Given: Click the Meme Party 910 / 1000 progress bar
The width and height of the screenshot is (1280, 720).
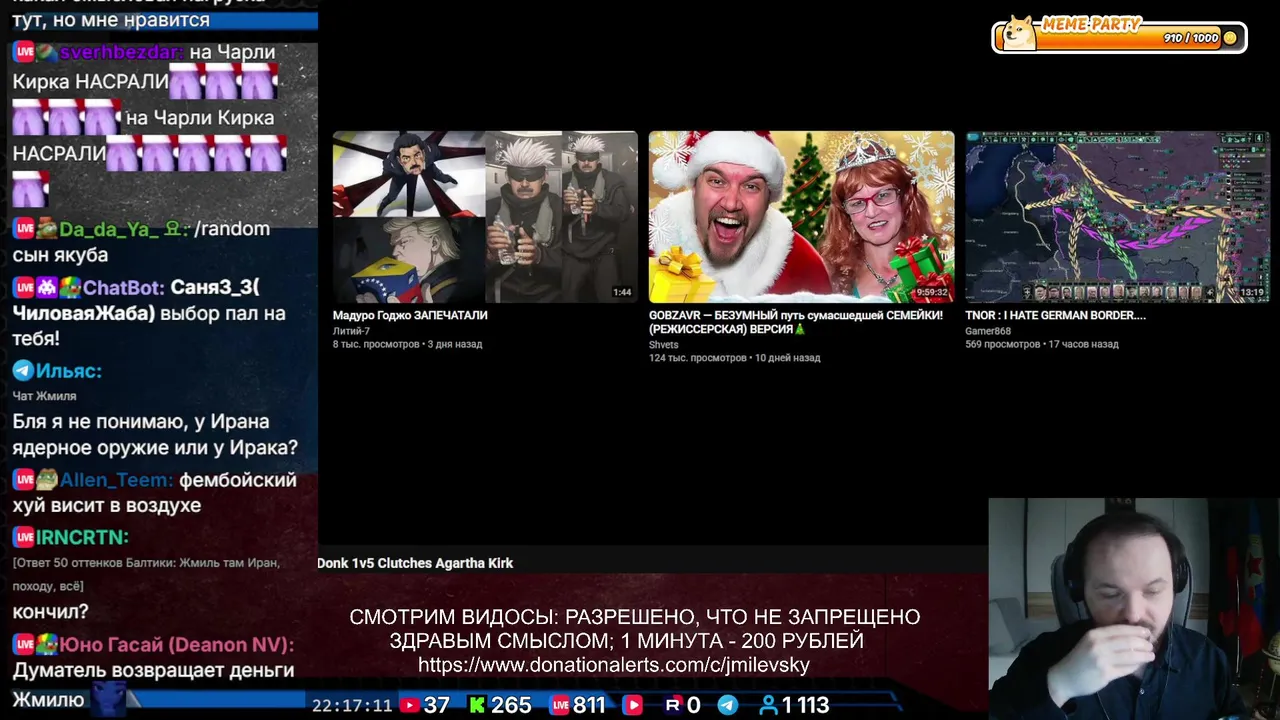Looking at the screenshot, I should click(1119, 37).
